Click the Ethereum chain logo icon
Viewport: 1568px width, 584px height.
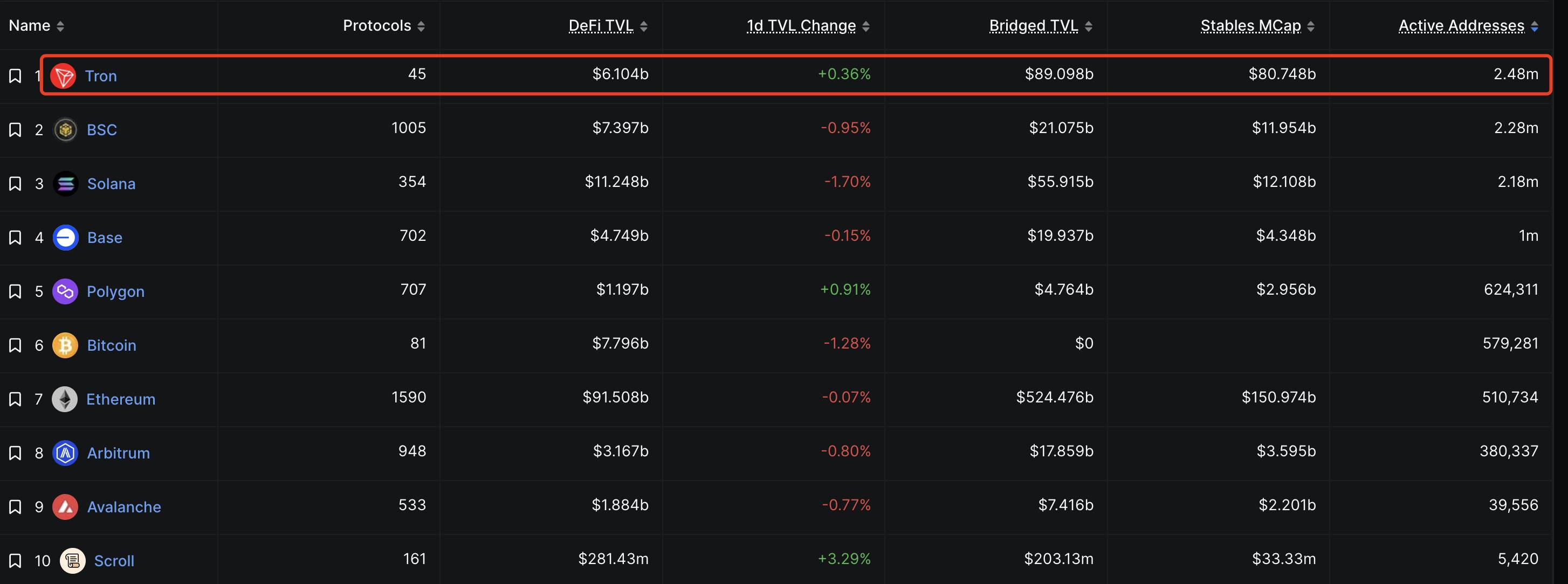click(x=65, y=399)
